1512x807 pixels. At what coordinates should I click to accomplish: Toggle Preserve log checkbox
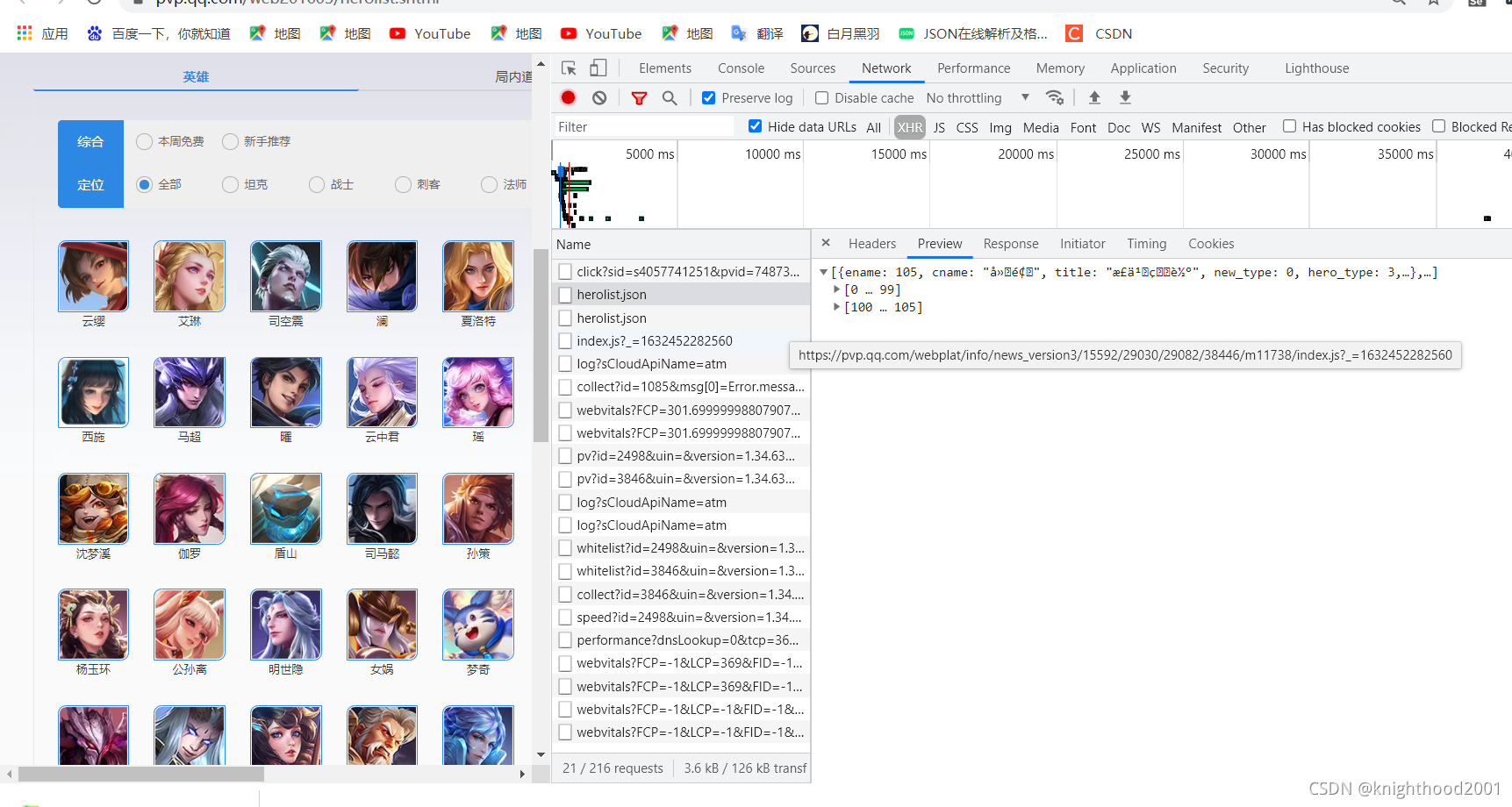coord(709,98)
